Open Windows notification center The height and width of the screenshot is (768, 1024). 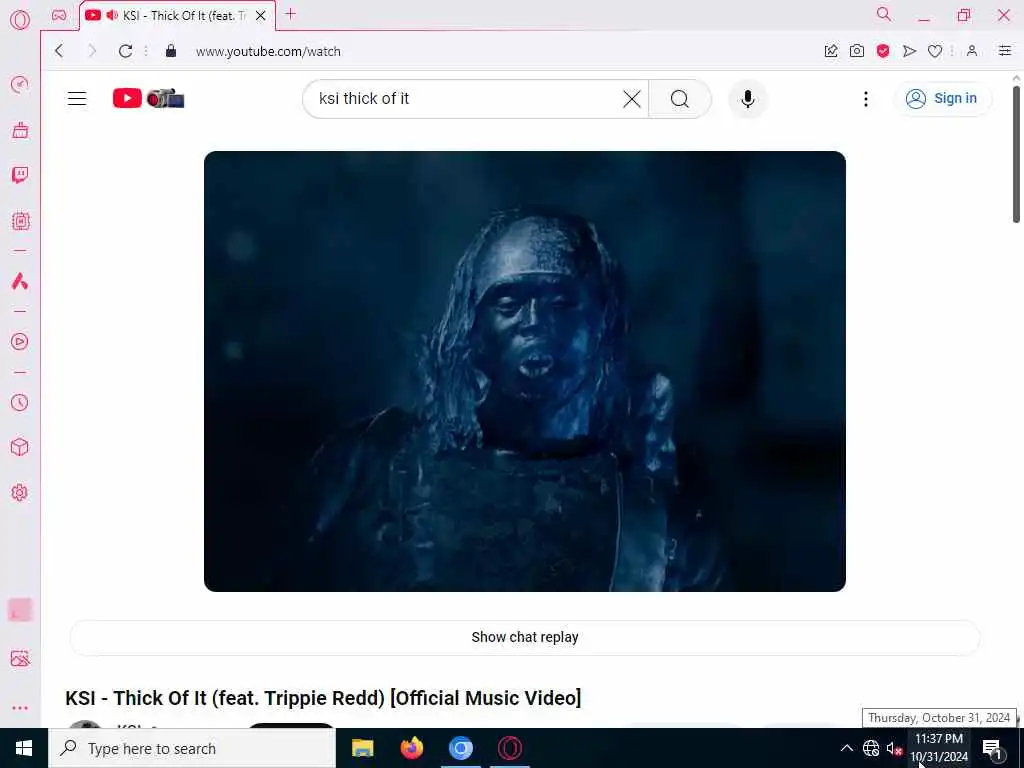pyautogui.click(x=993, y=749)
